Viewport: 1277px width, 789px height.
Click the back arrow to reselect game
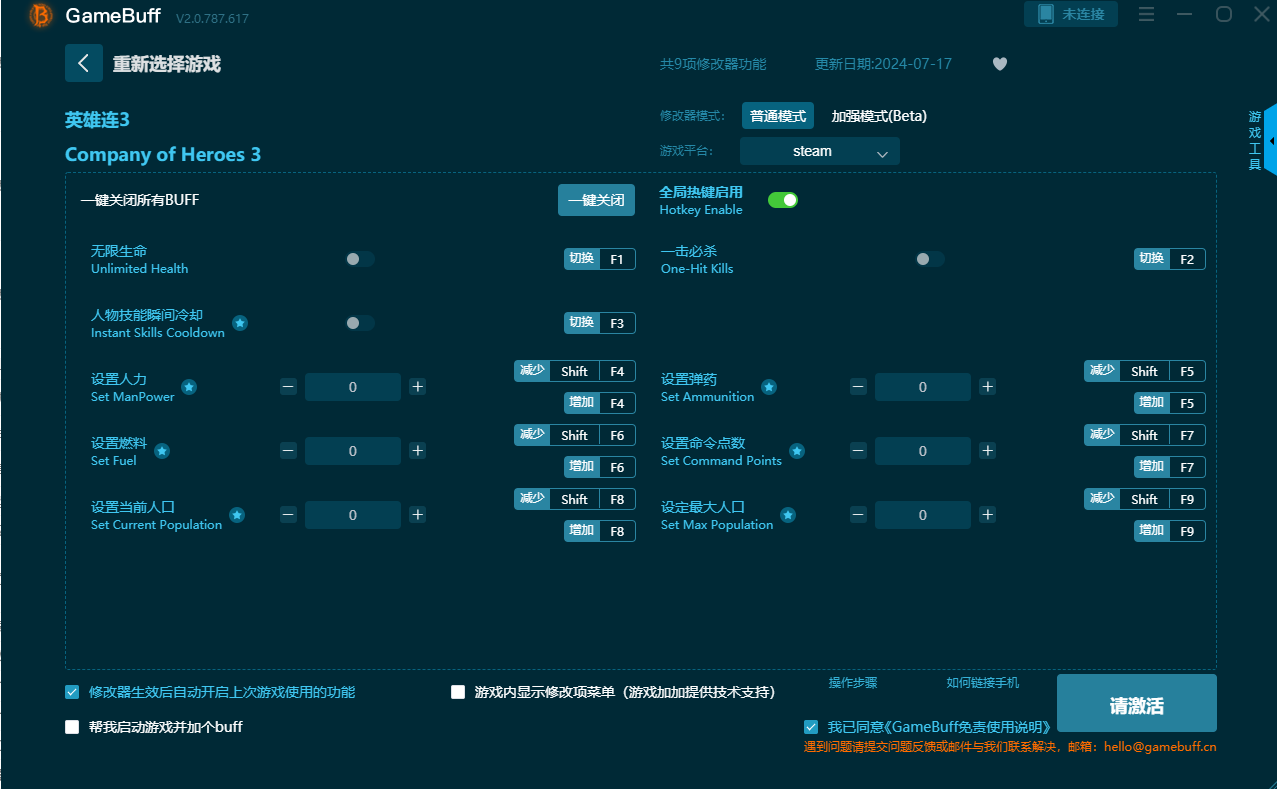[84, 63]
